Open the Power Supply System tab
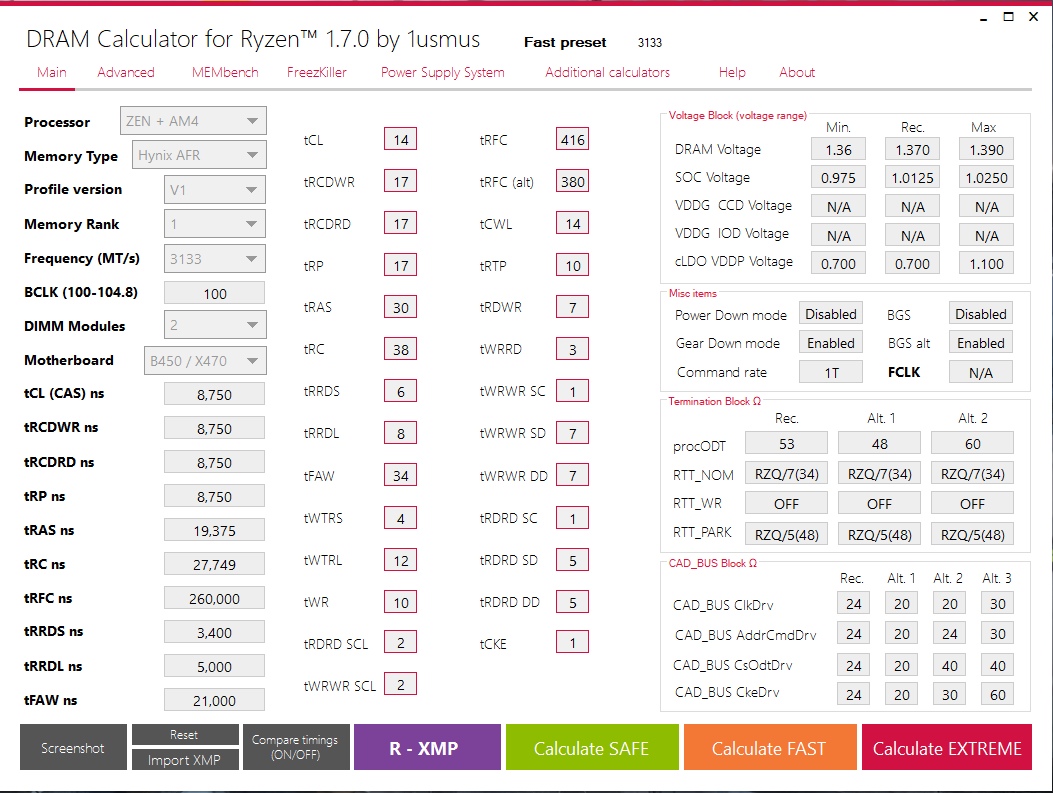The image size is (1053, 793). 443,73
